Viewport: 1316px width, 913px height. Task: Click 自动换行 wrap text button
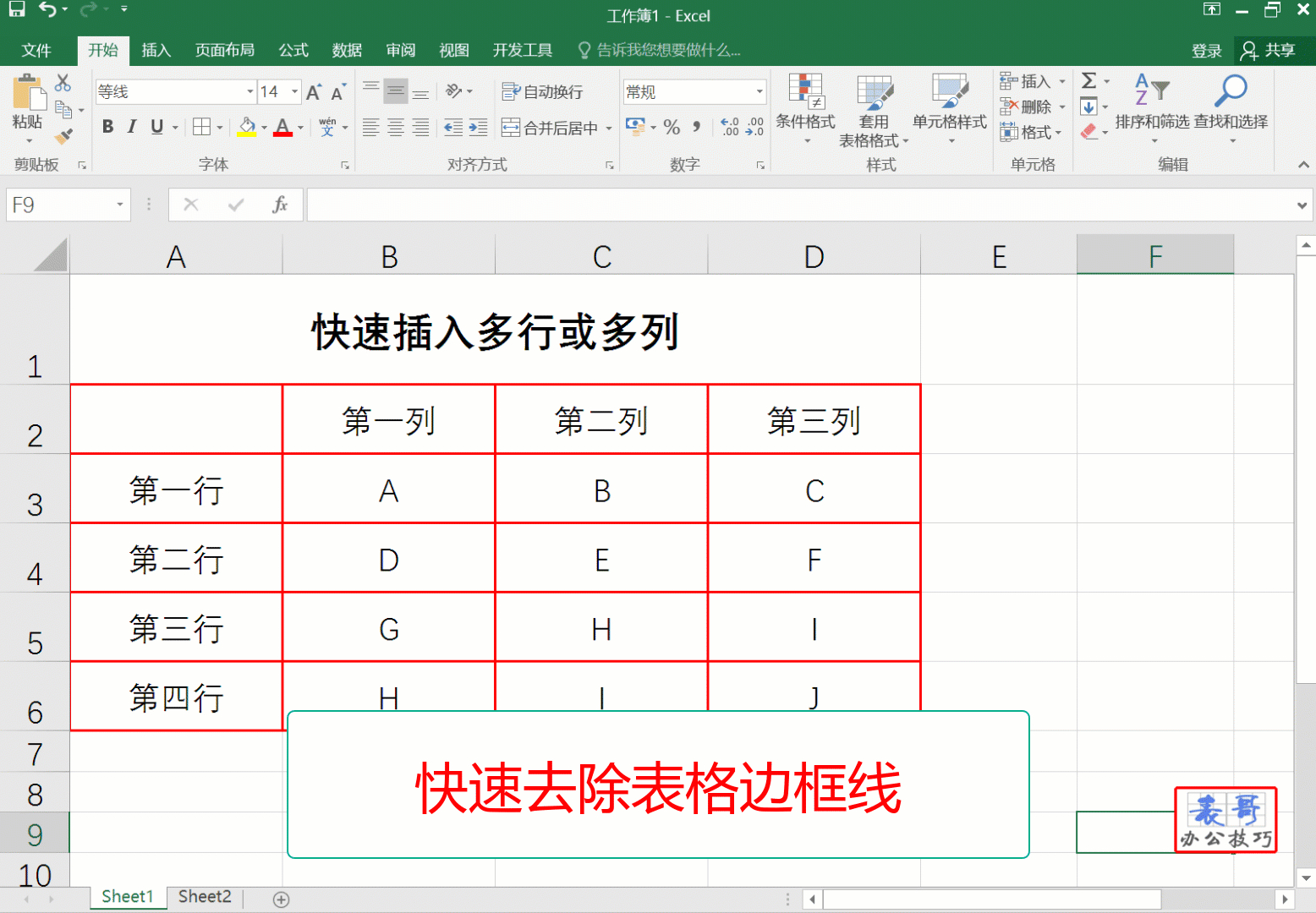[x=542, y=91]
